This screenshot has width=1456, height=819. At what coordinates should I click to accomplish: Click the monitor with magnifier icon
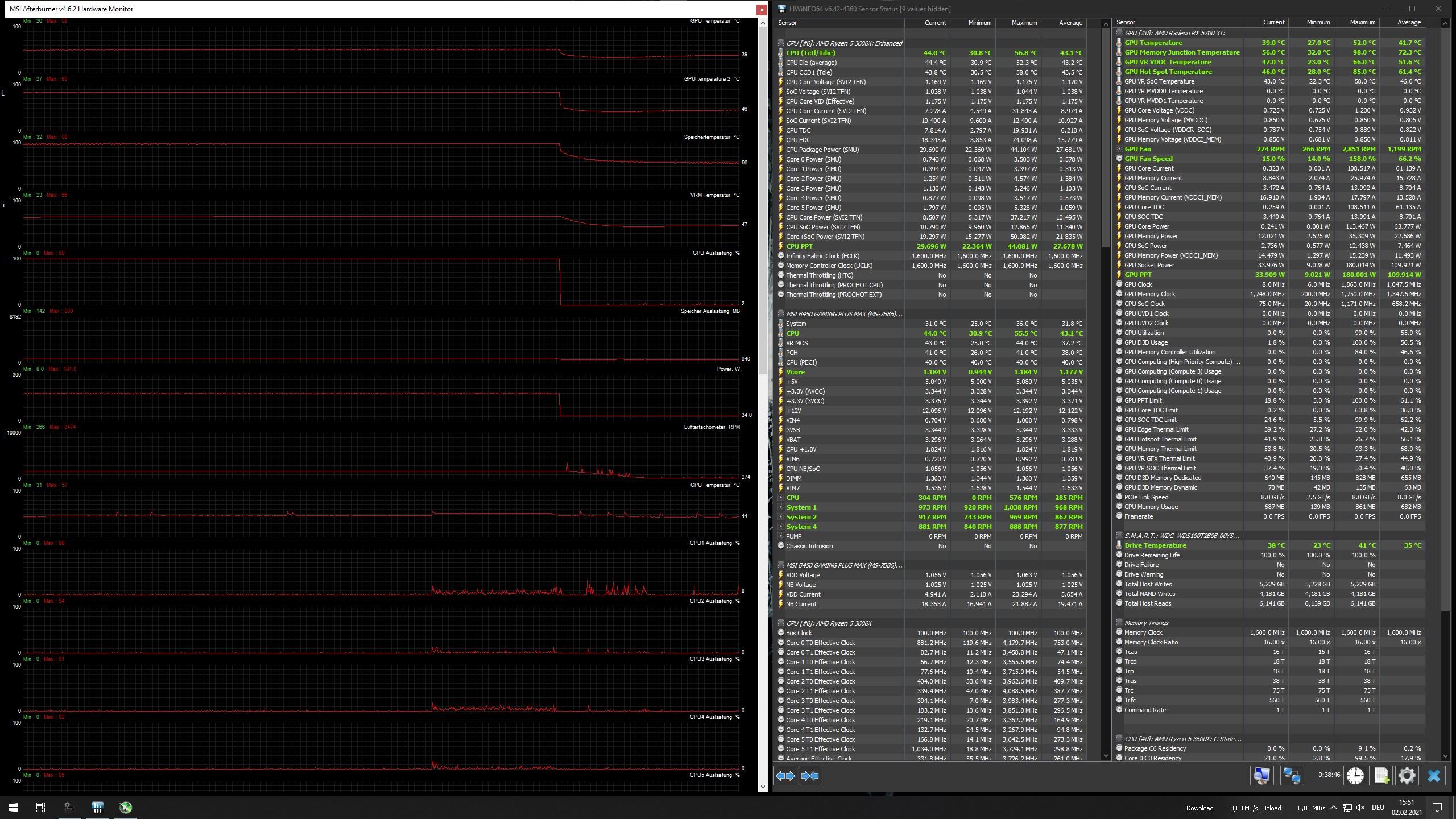click(1261, 776)
